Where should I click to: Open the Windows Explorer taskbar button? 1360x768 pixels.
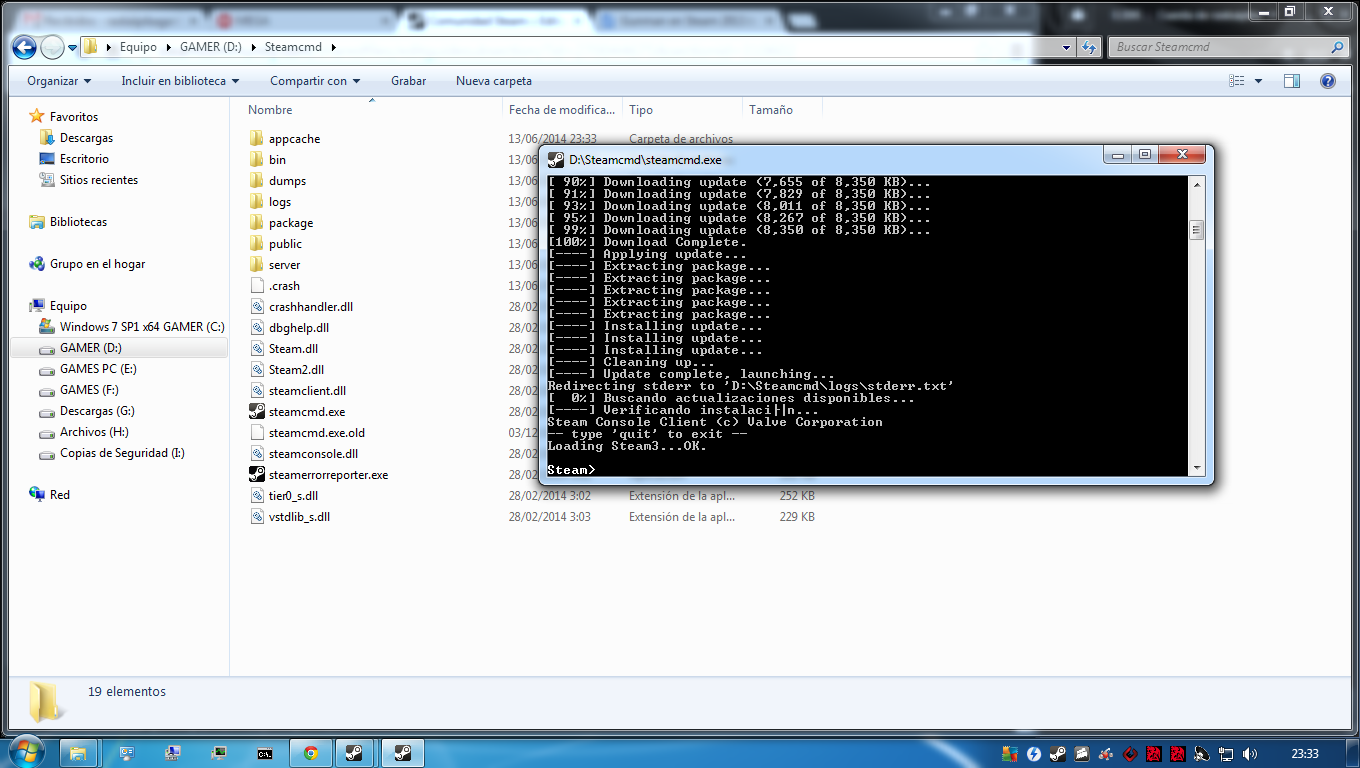[x=78, y=753]
